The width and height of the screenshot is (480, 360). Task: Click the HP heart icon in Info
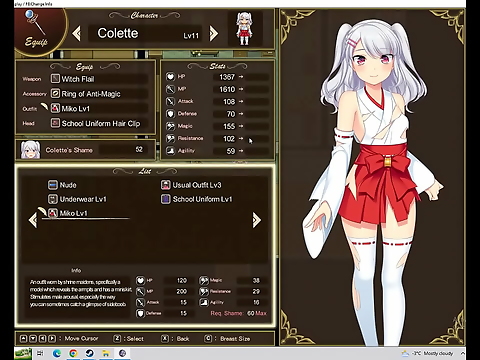[140, 280]
